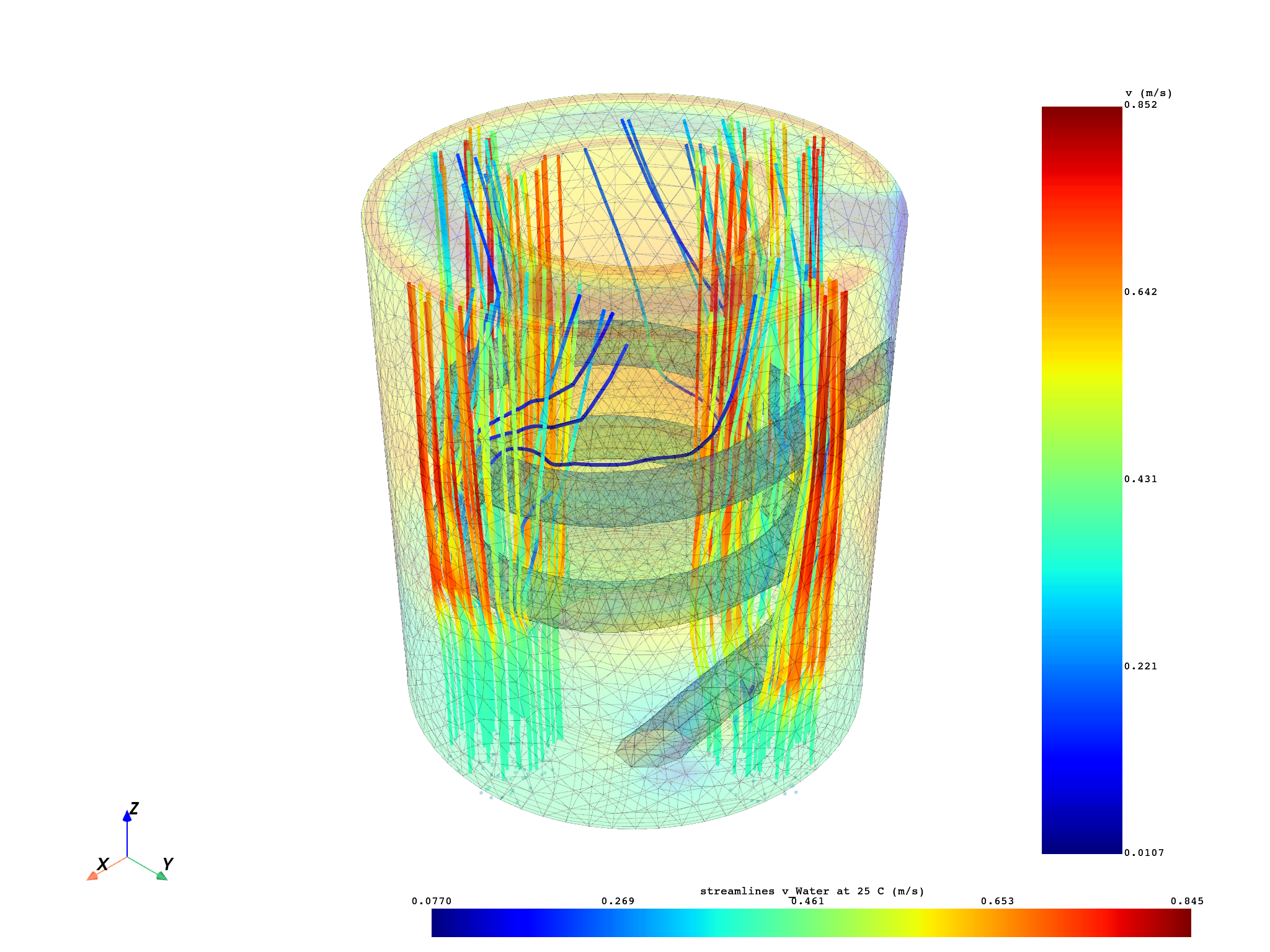The width and height of the screenshot is (1270, 952).
Task: Click the orange X axis arrow
Action: 105,869
